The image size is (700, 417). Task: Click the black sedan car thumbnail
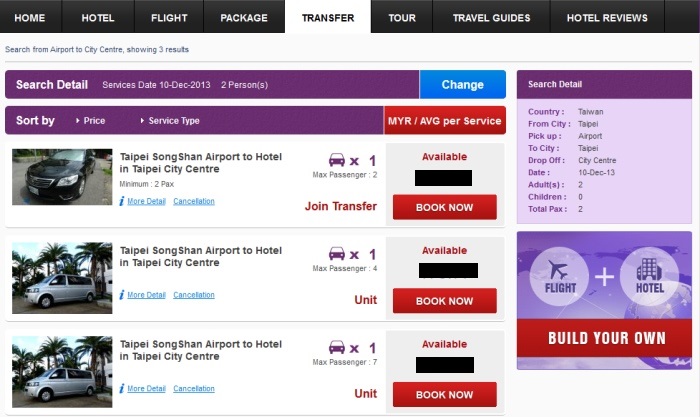pos(62,177)
